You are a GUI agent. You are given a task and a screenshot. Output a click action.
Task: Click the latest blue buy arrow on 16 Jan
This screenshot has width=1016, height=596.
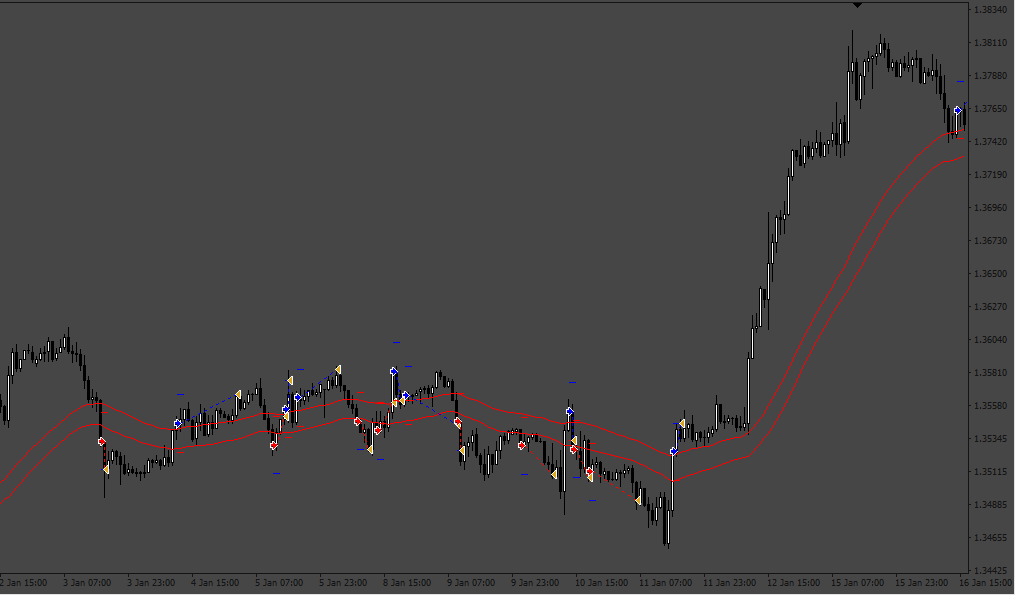(x=958, y=111)
